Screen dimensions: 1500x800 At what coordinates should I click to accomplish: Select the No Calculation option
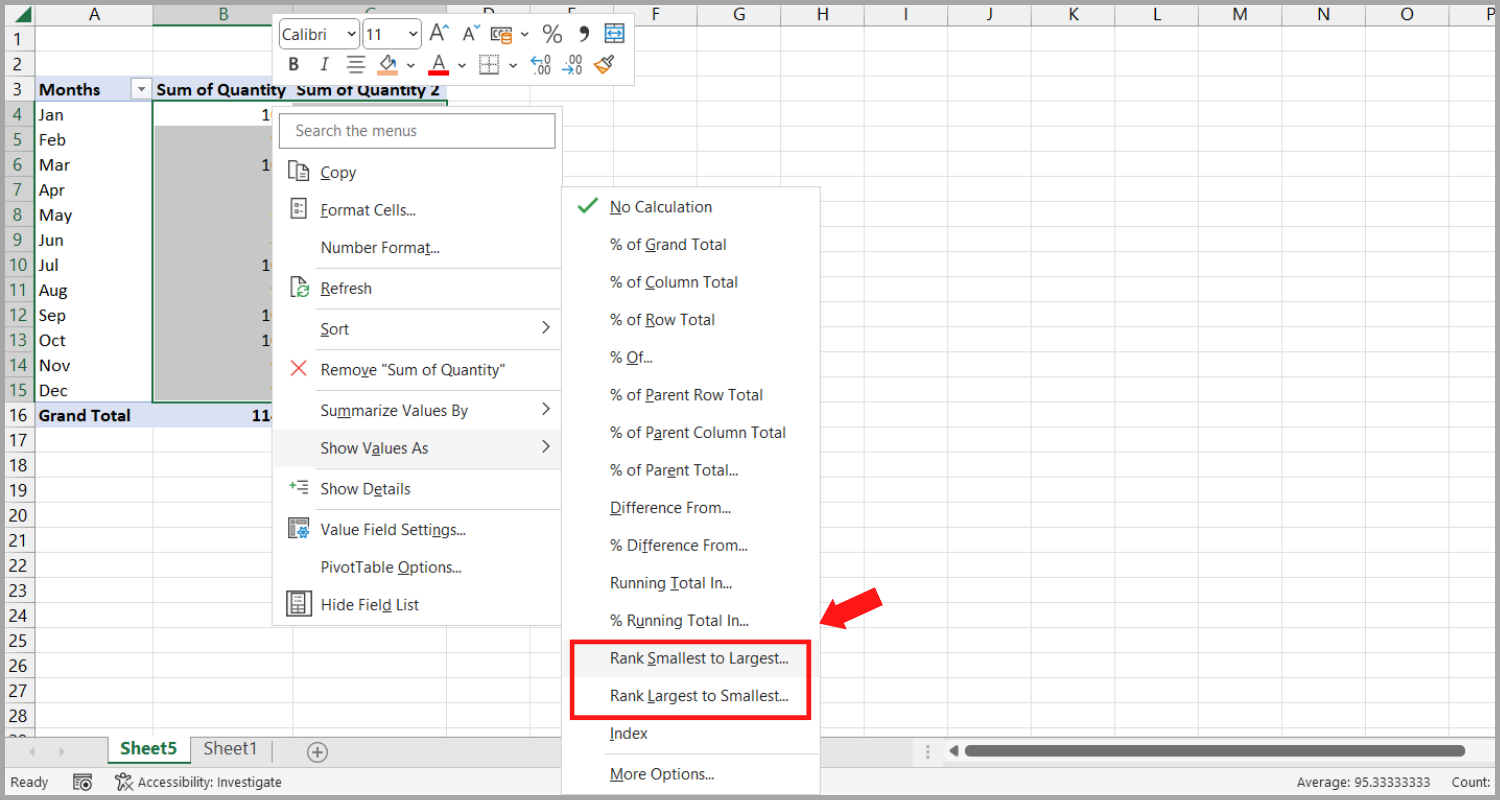pos(661,206)
